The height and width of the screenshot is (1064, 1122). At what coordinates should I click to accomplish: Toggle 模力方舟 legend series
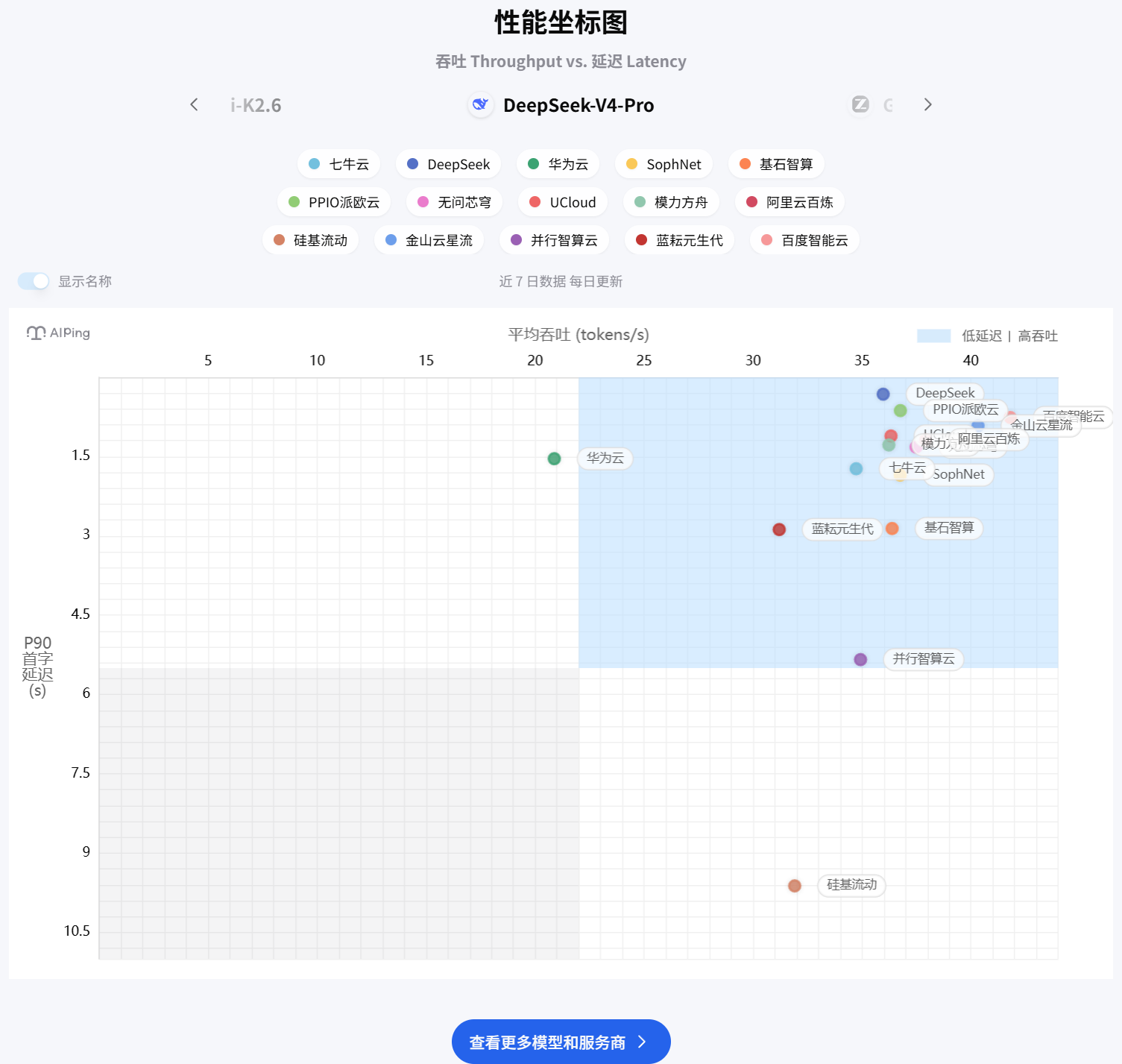tap(671, 202)
